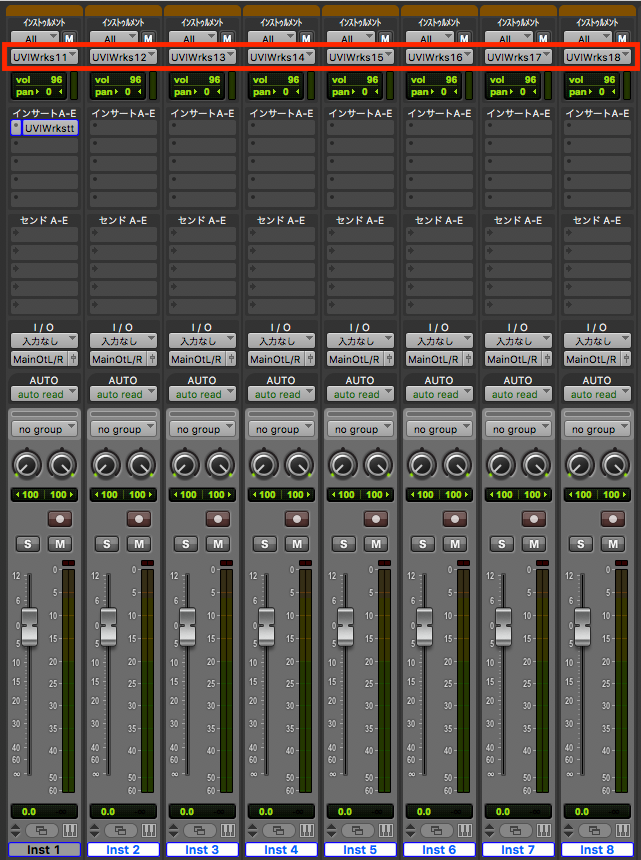Mute the Inst 5 track
This screenshot has width=641, height=860.
376,544
